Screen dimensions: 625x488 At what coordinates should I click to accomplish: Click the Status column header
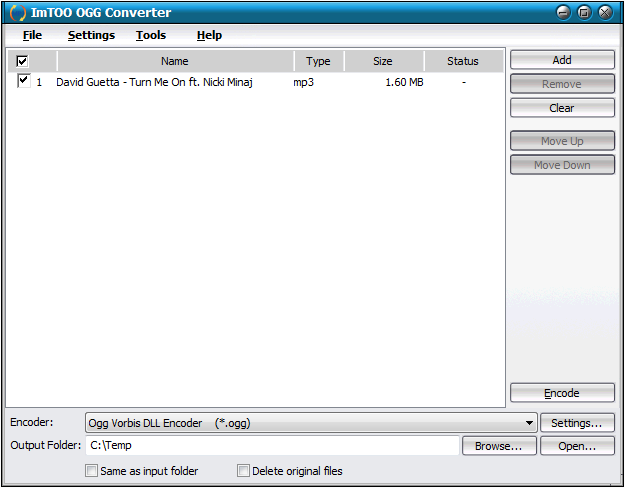pyautogui.click(x=463, y=61)
